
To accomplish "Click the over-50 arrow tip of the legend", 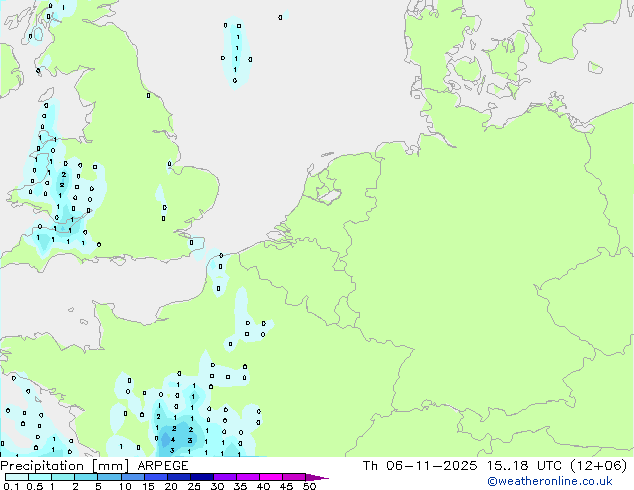I will [317, 477].
